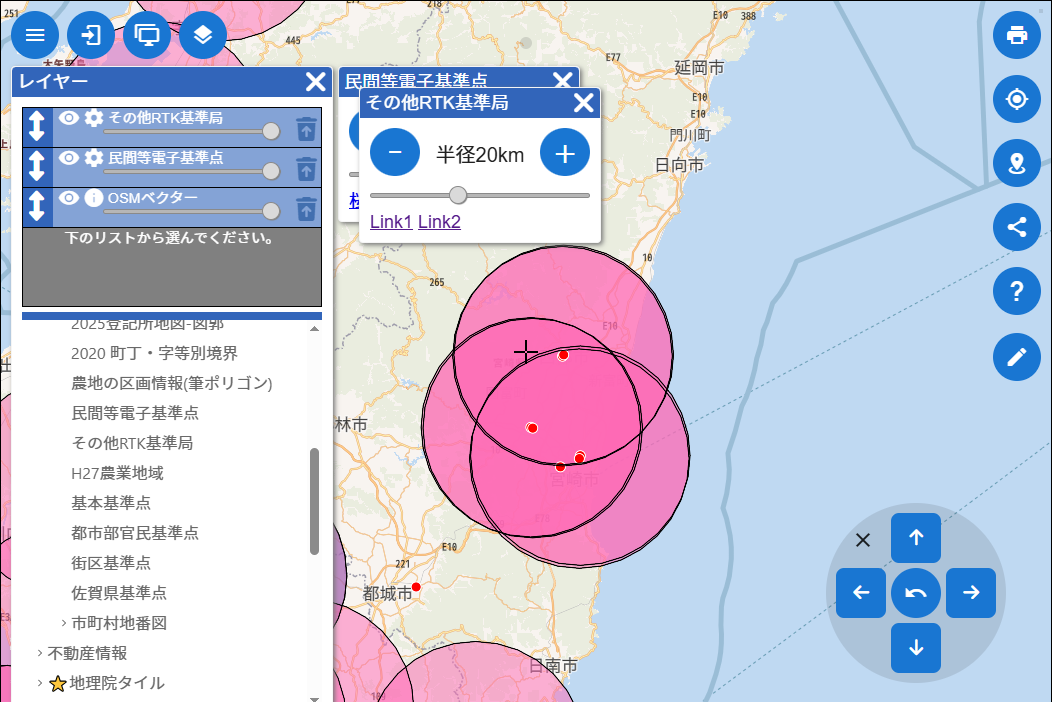Hide the 民間等電子基準点 layer via eye icon
The image size is (1052, 702).
[69, 158]
